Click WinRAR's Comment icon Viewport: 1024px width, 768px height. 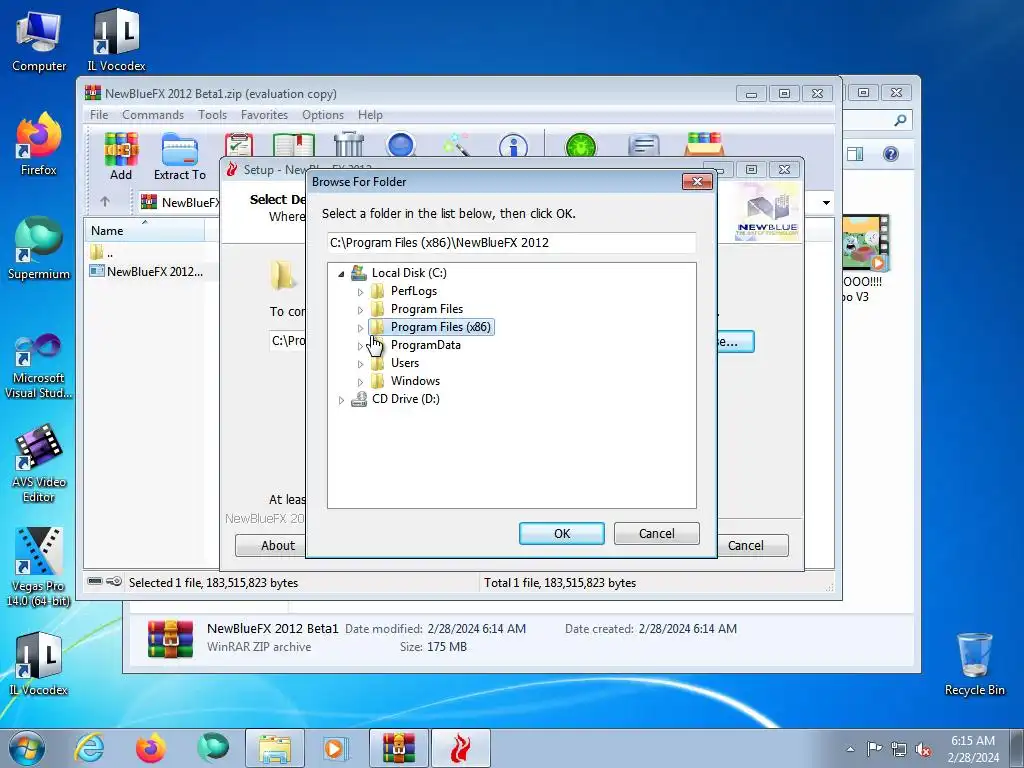643,145
